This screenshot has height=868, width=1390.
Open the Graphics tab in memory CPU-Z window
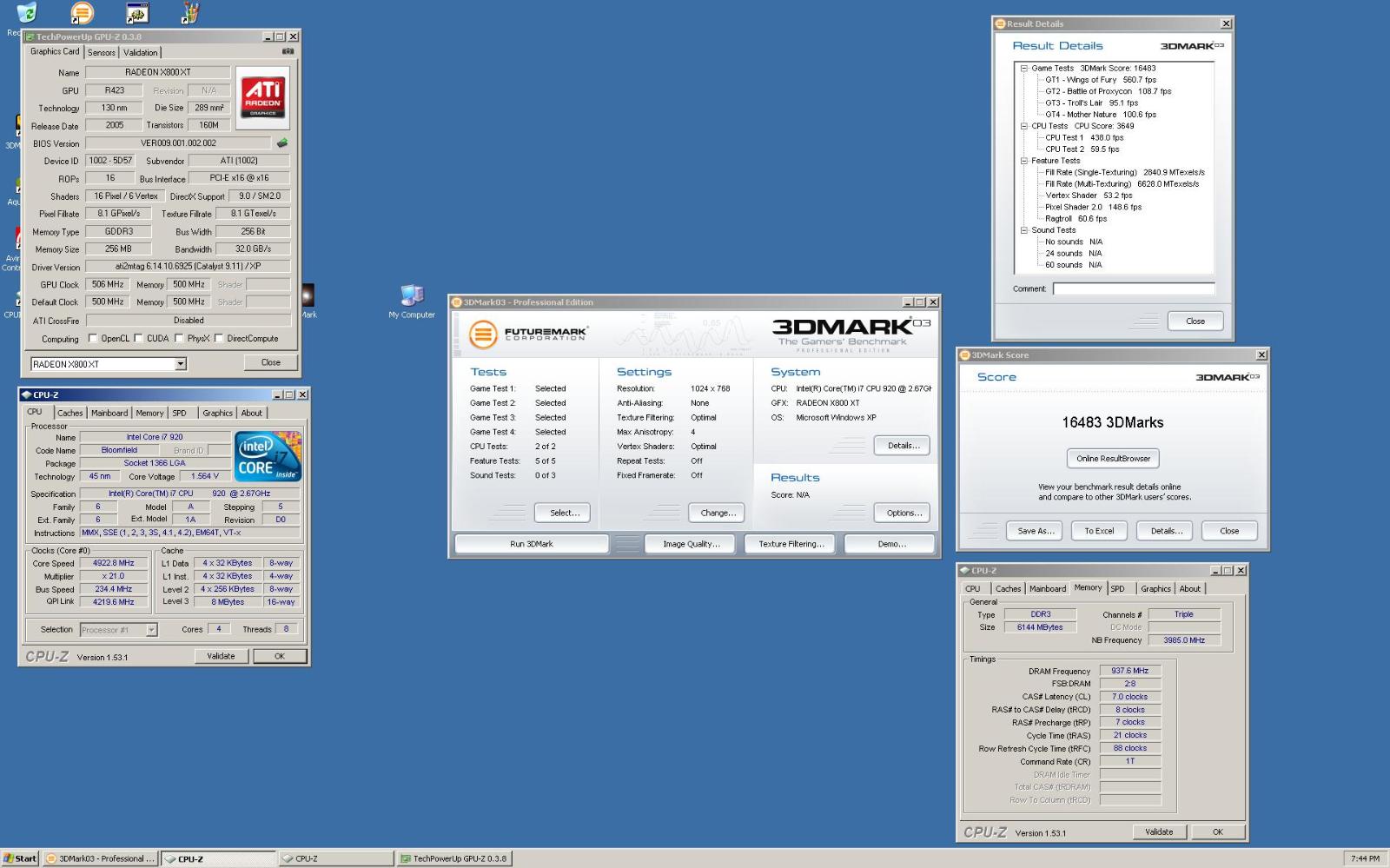pos(1155,589)
